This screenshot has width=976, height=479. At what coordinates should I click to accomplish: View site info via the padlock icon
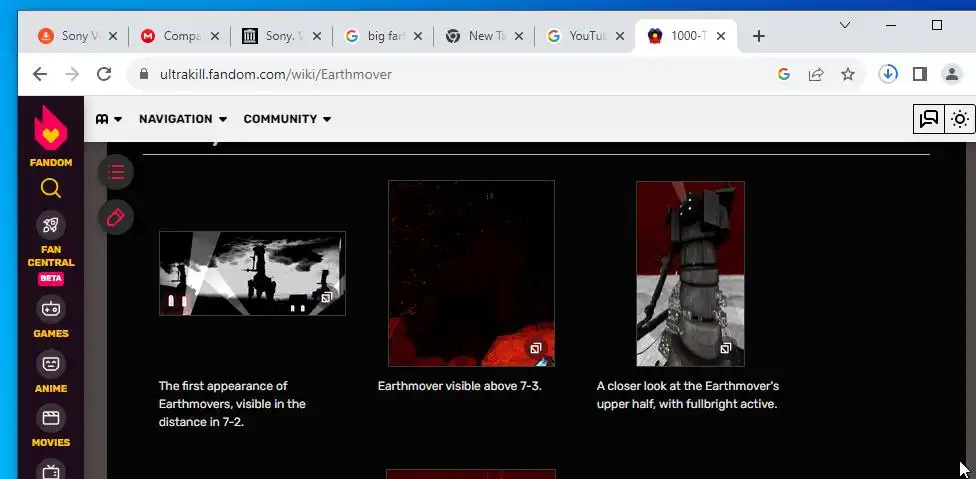click(144, 74)
